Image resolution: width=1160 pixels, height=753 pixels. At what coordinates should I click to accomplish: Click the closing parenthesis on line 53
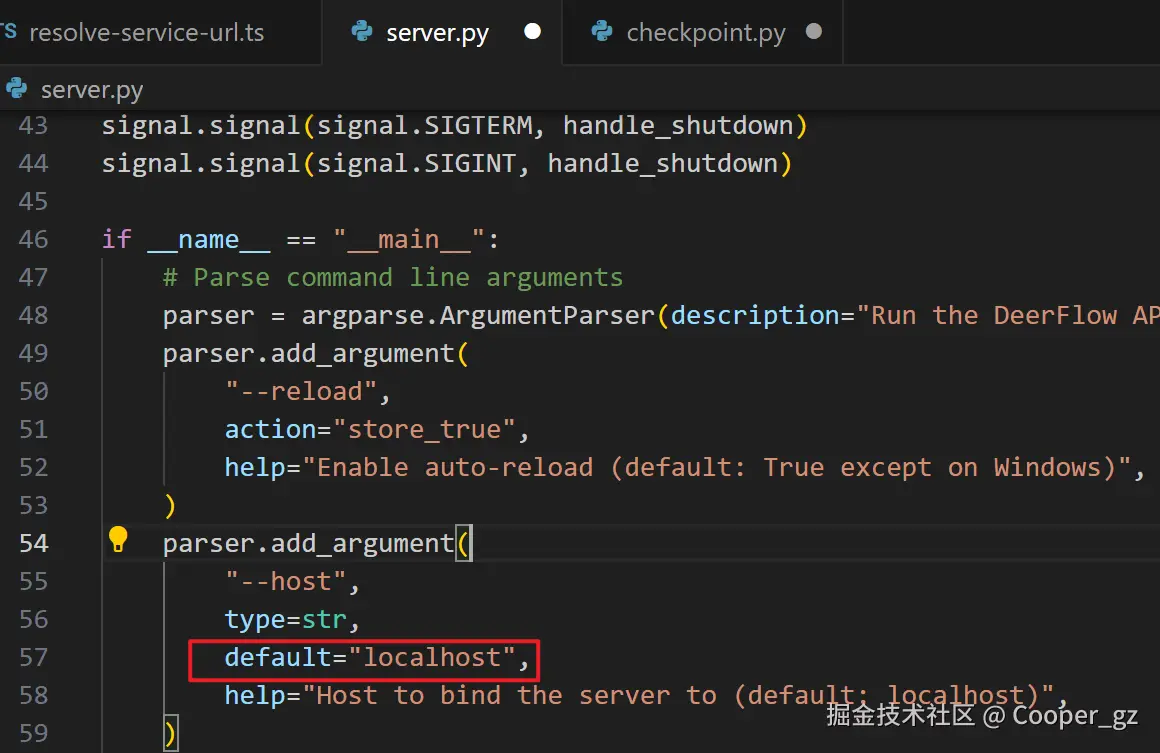click(x=170, y=506)
